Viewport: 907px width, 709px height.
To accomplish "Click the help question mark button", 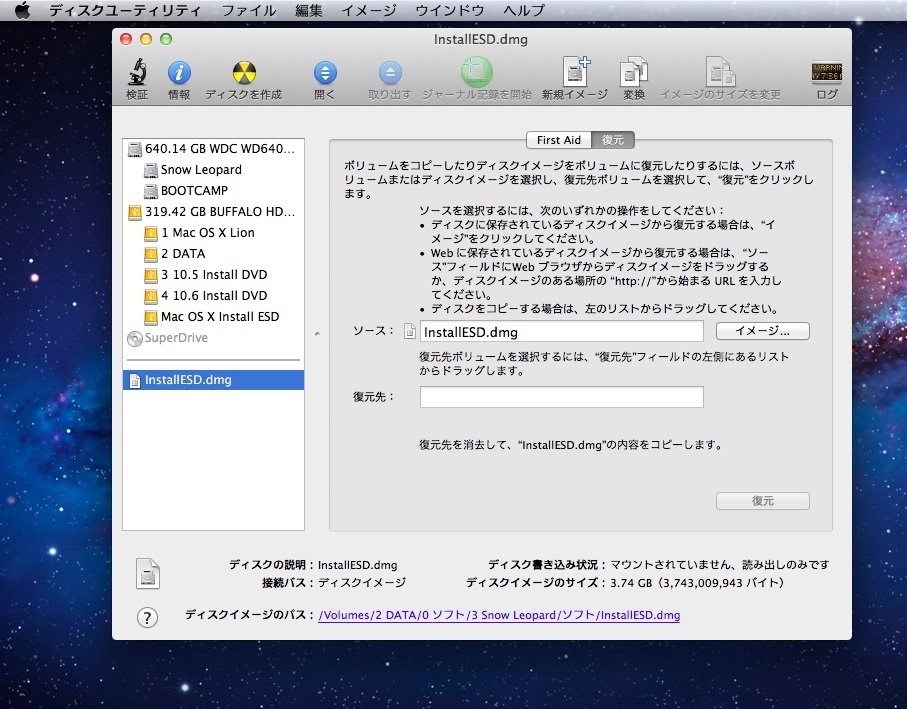I will 147,617.
